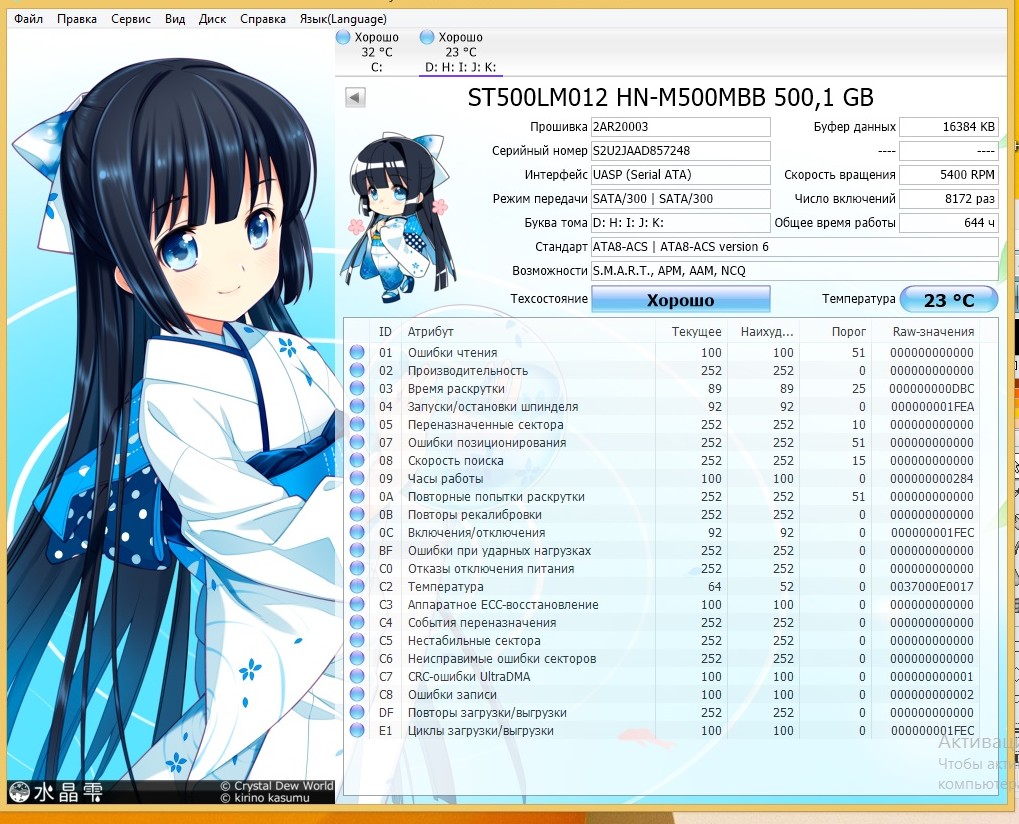1019x824 pixels.
Task: Click raw value 000000000284
Action: coord(932,478)
